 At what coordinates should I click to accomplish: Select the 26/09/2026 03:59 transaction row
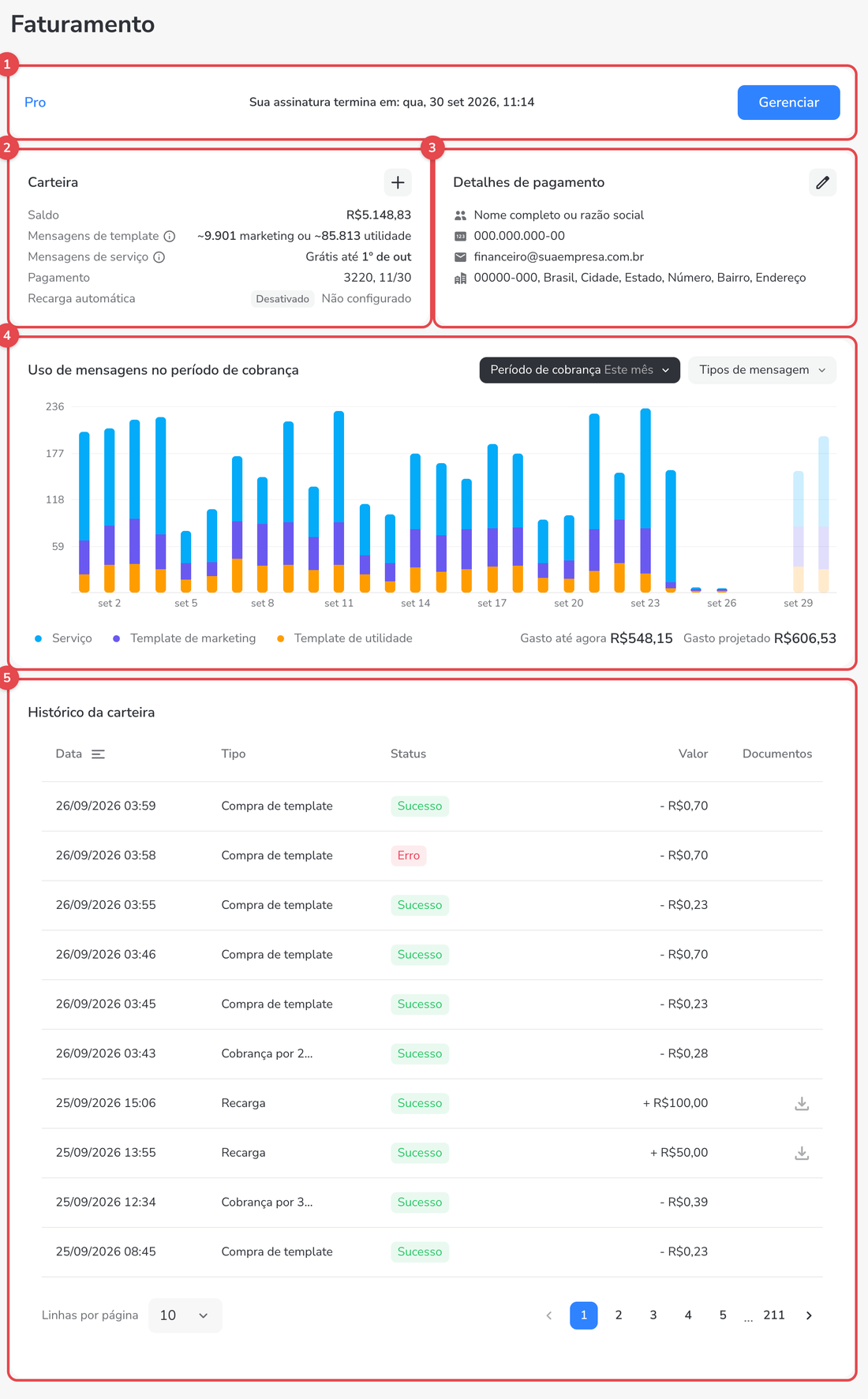pos(432,806)
